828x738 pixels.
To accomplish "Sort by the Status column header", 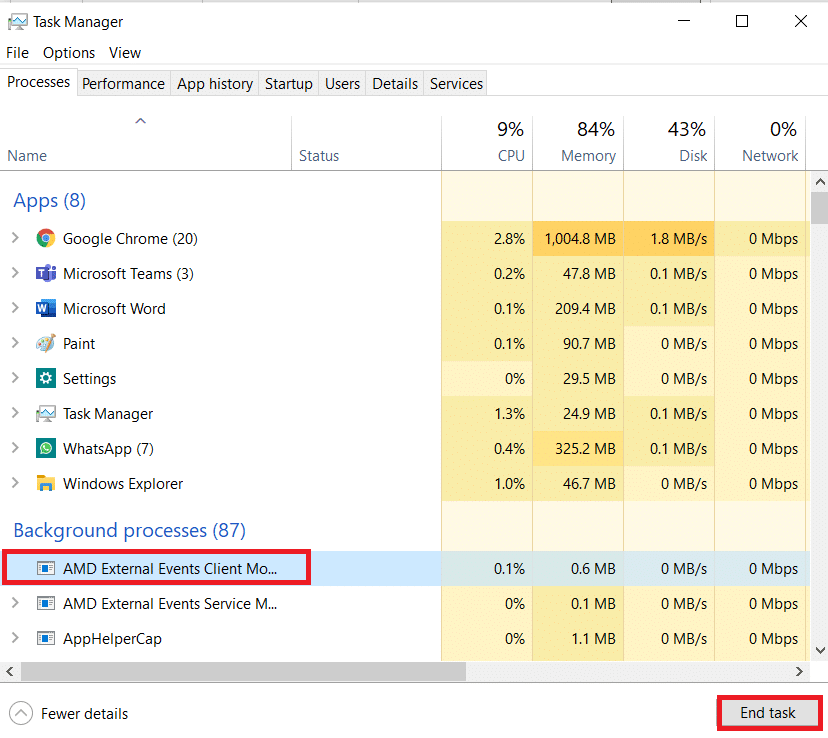I will [x=366, y=144].
